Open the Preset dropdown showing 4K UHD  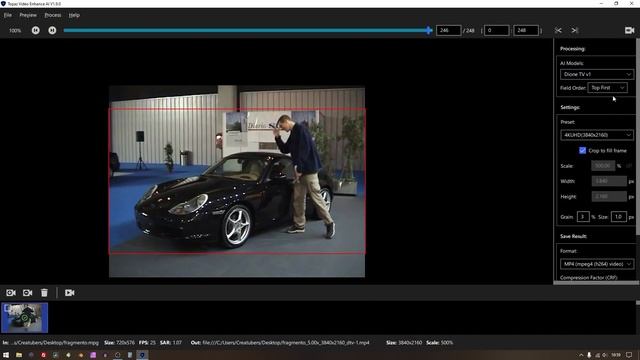(597, 135)
